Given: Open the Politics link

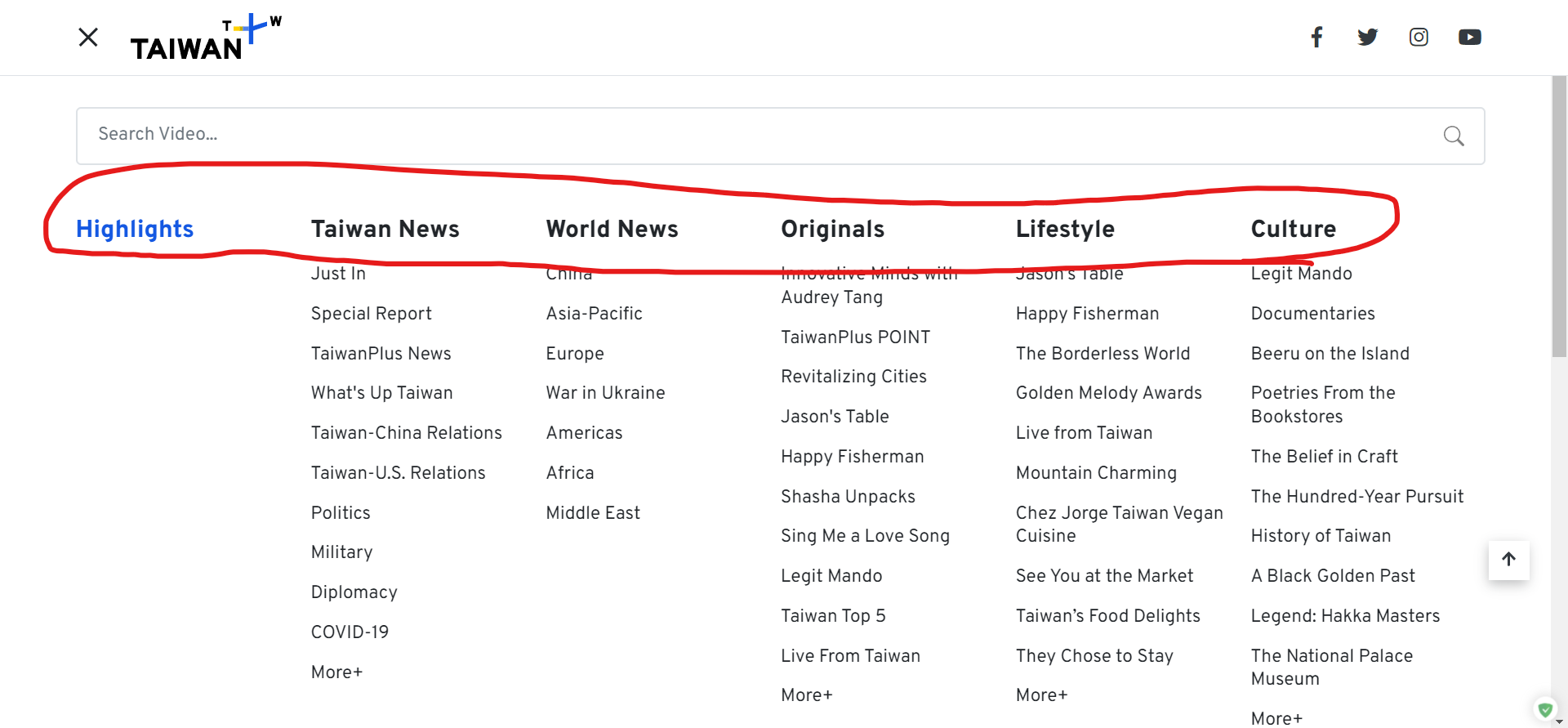Looking at the screenshot, I should pyautogui.click(x=341, y=512).
